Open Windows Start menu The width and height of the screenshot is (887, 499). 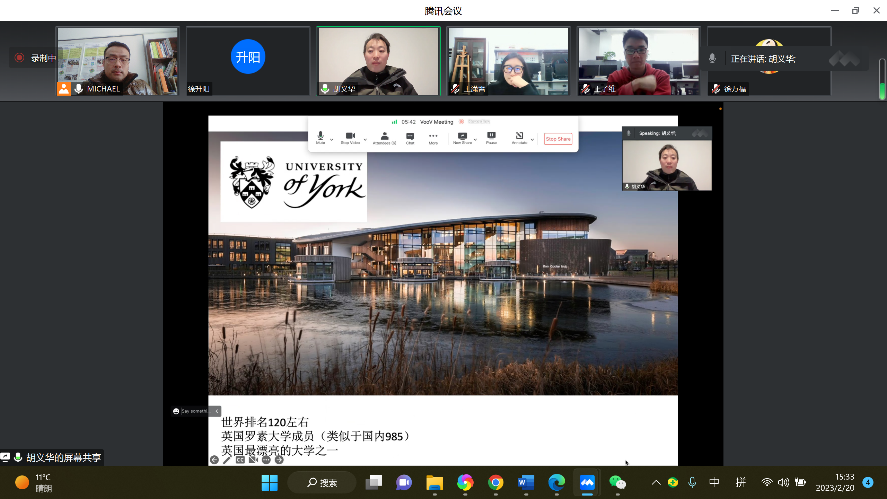[x=269, y=482]
